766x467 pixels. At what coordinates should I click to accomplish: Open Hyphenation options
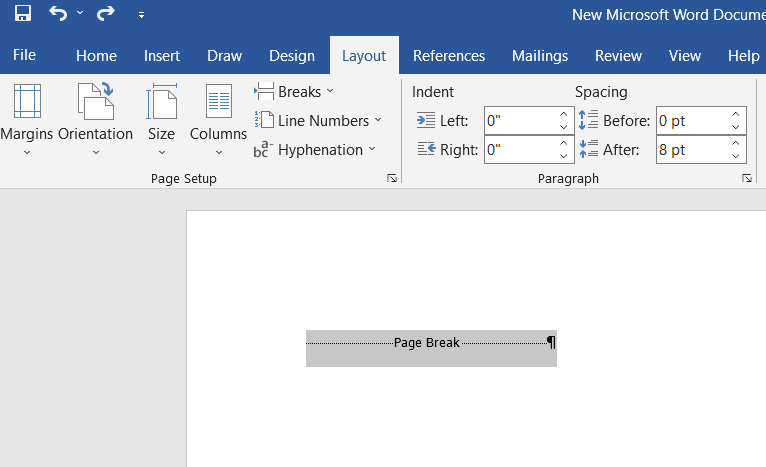click(314, 150)
